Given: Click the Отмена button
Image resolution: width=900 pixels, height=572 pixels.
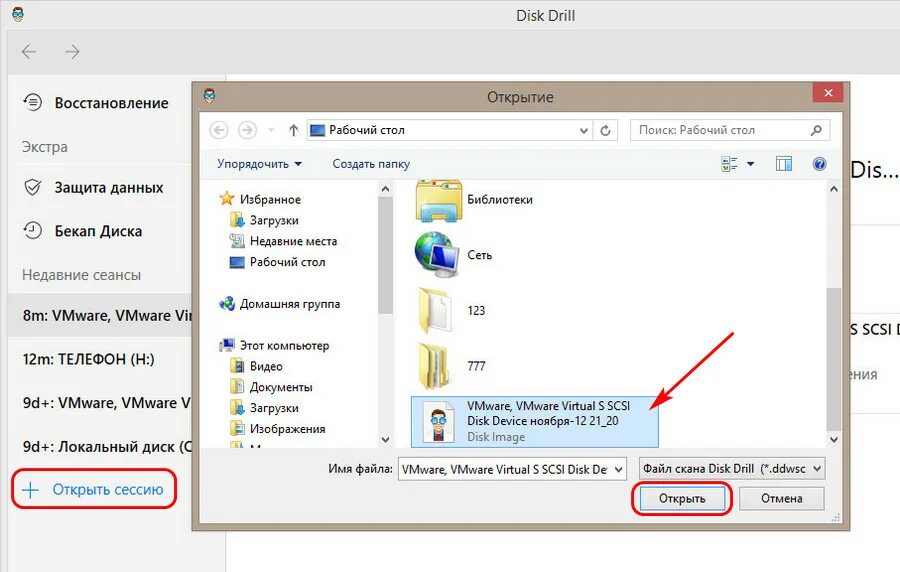Looking at the screenshot, I should coord(782,499).
